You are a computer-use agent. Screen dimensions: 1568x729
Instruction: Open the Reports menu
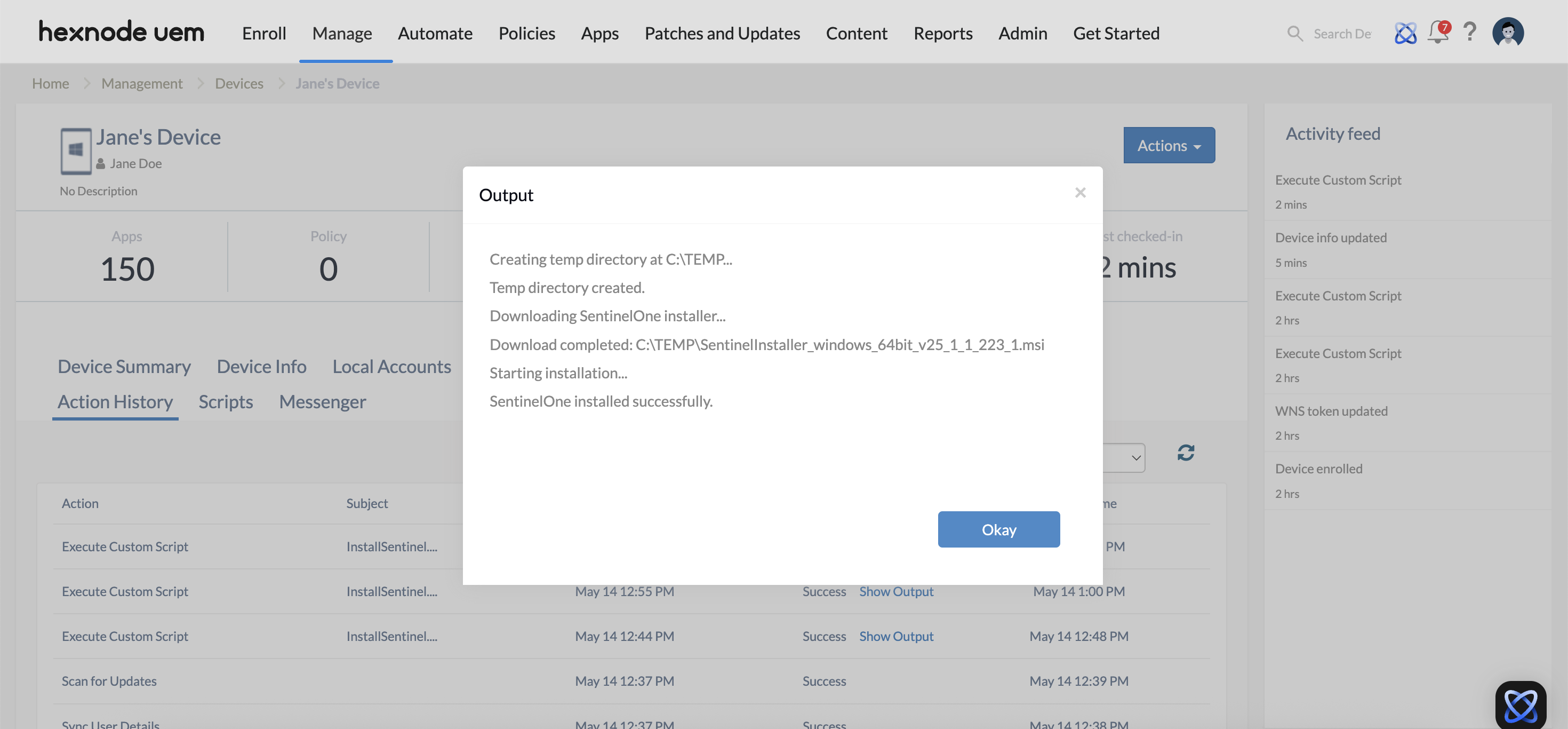point(943,33)
